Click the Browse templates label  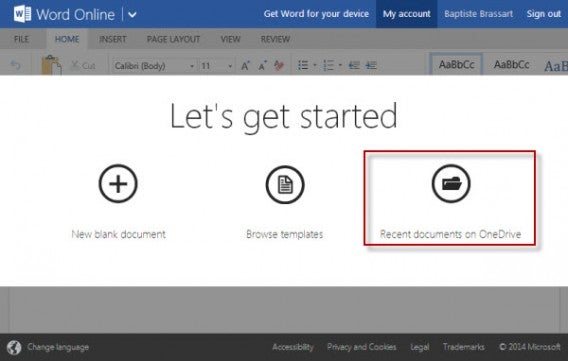tap(285, 234)
